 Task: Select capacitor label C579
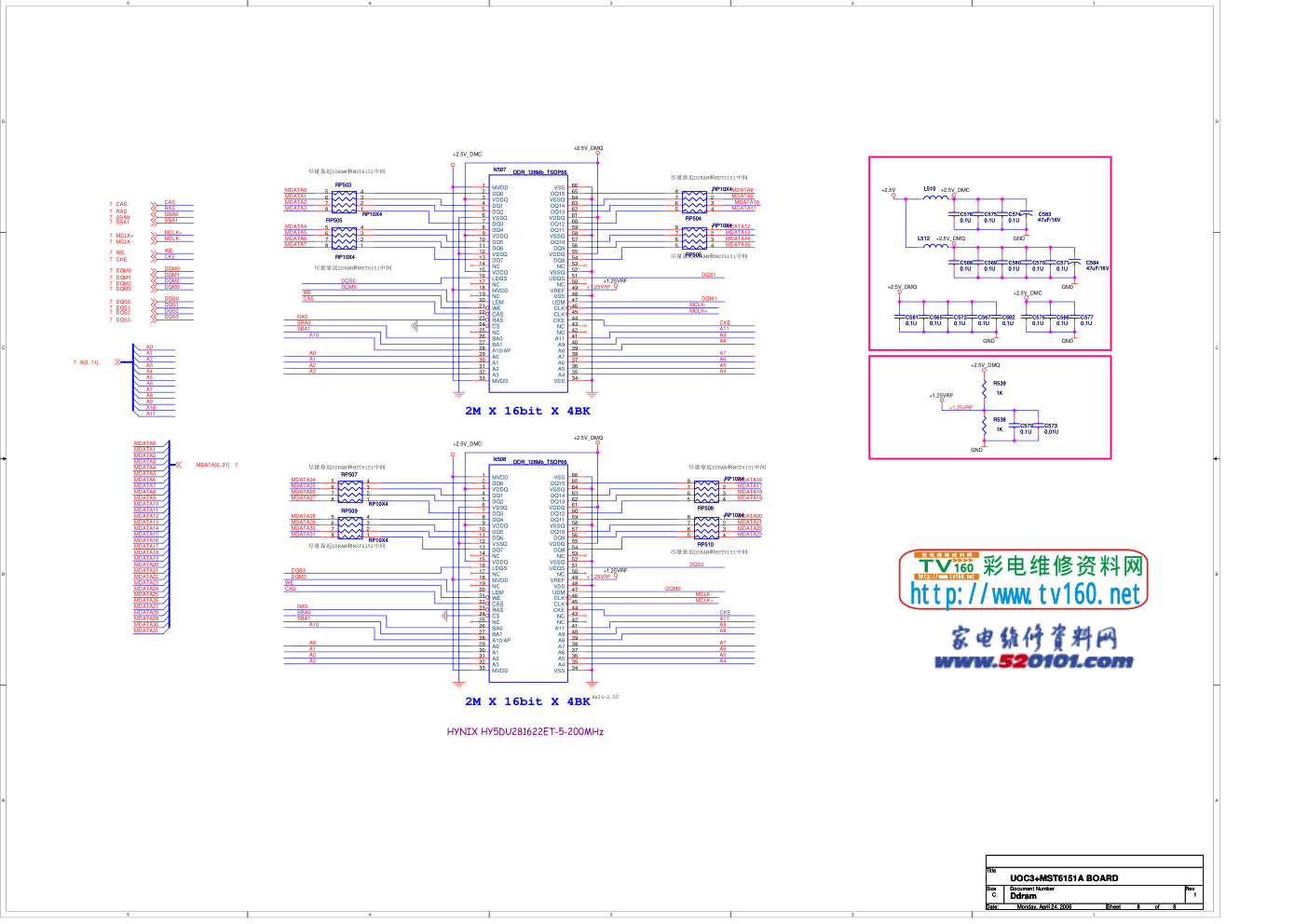pos(1027,426)
